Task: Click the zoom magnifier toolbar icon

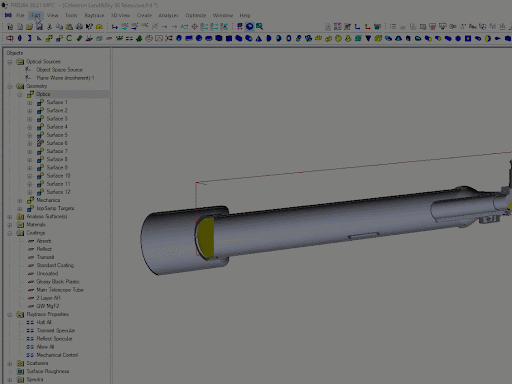Action: 259,26
